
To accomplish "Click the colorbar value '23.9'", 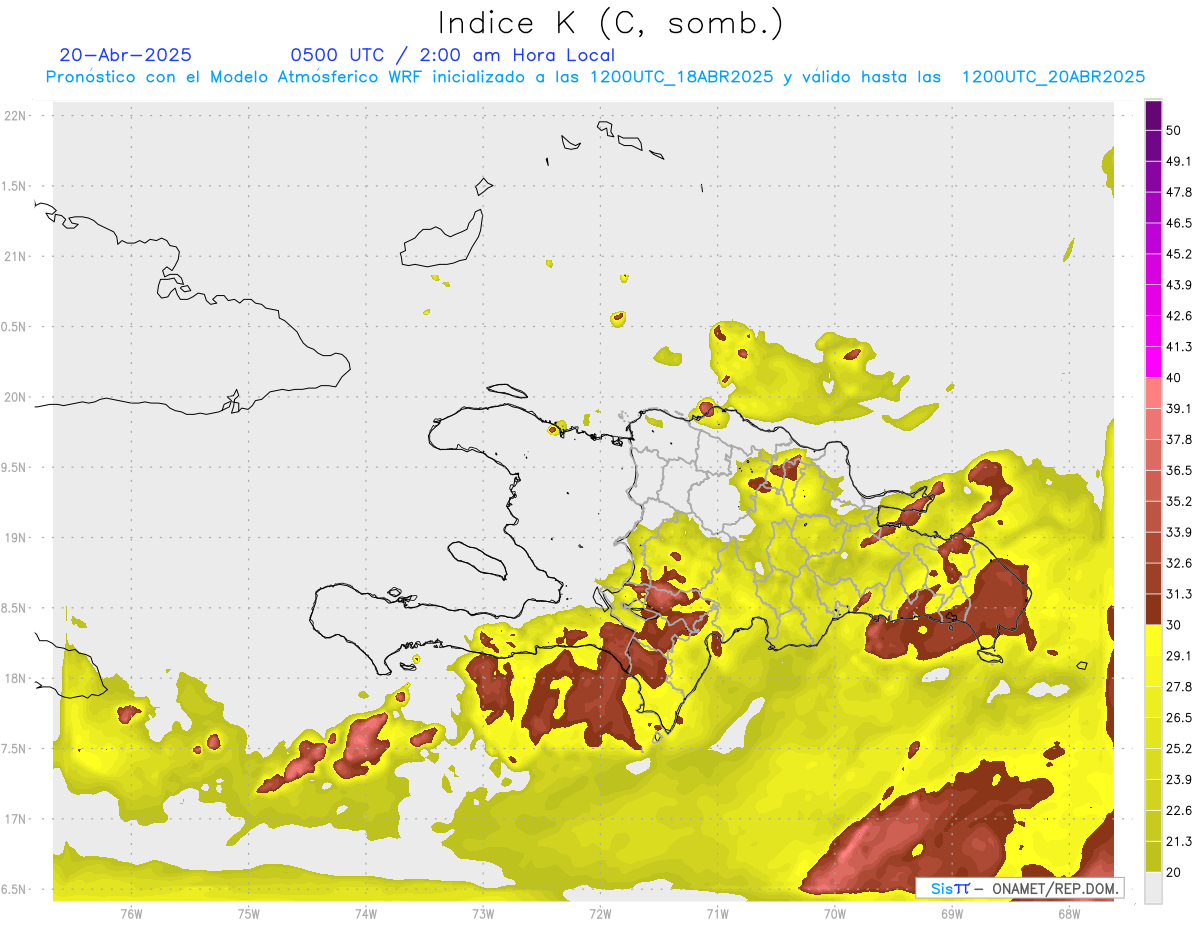I will 1179,780.
